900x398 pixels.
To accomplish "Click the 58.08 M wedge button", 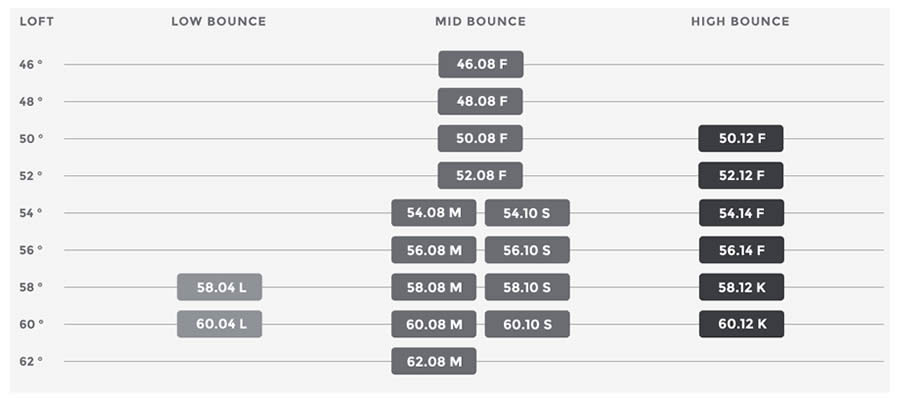I will pyautogui.click(x=434, y=287).
